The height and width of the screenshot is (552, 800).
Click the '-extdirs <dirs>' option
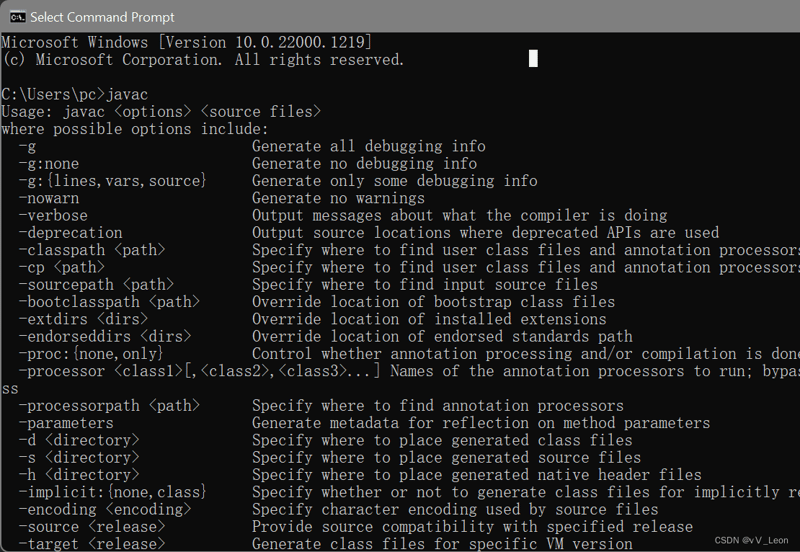click(x=83, y=319)
